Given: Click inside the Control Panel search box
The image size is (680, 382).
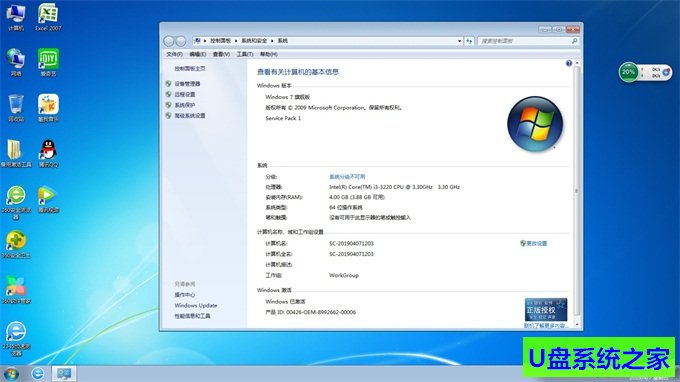Looking at the screenshot, I should tap(525, 41).
